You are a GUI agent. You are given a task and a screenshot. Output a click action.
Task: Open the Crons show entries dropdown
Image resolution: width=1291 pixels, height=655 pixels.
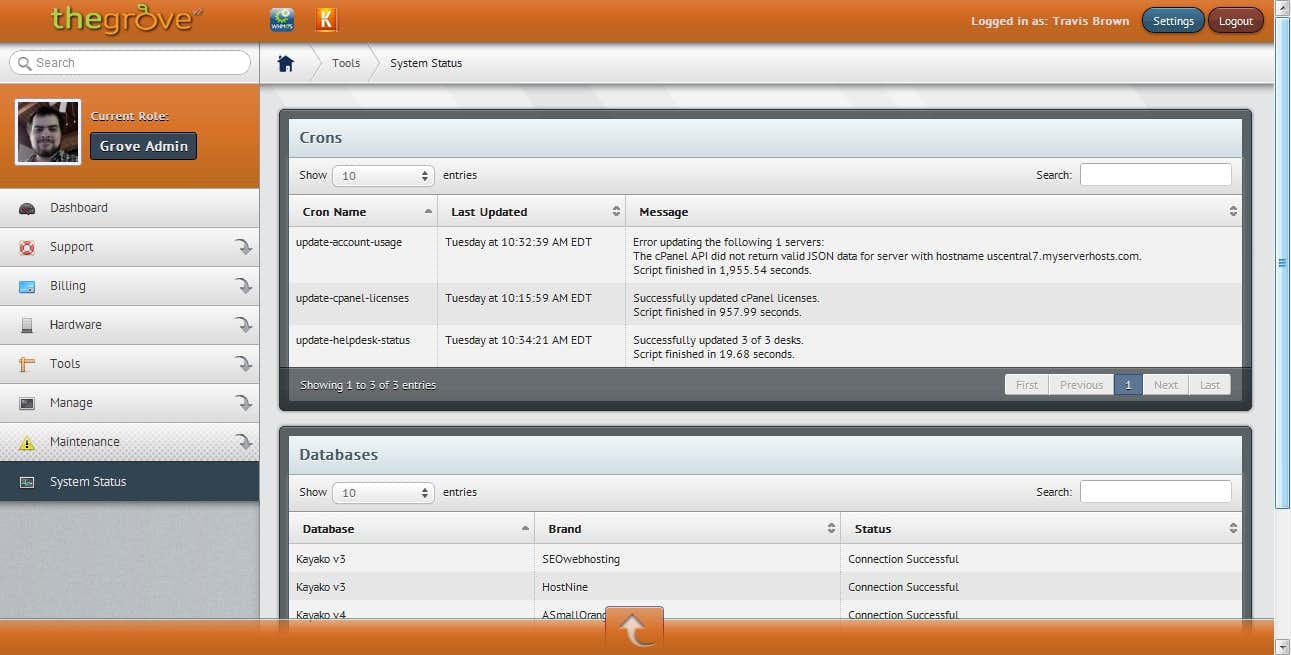pos(383,176)
